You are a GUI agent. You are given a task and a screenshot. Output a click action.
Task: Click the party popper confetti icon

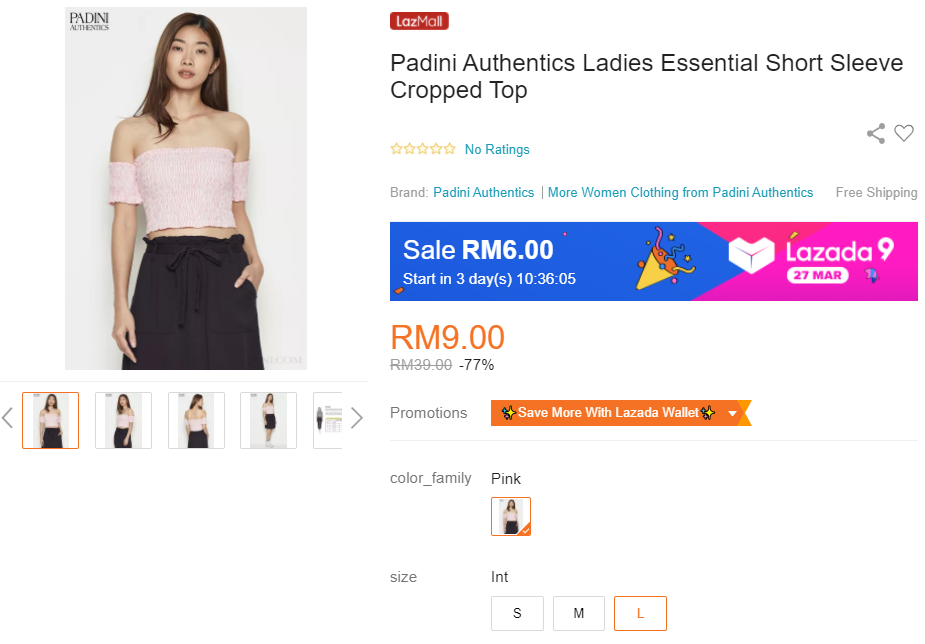665,260
